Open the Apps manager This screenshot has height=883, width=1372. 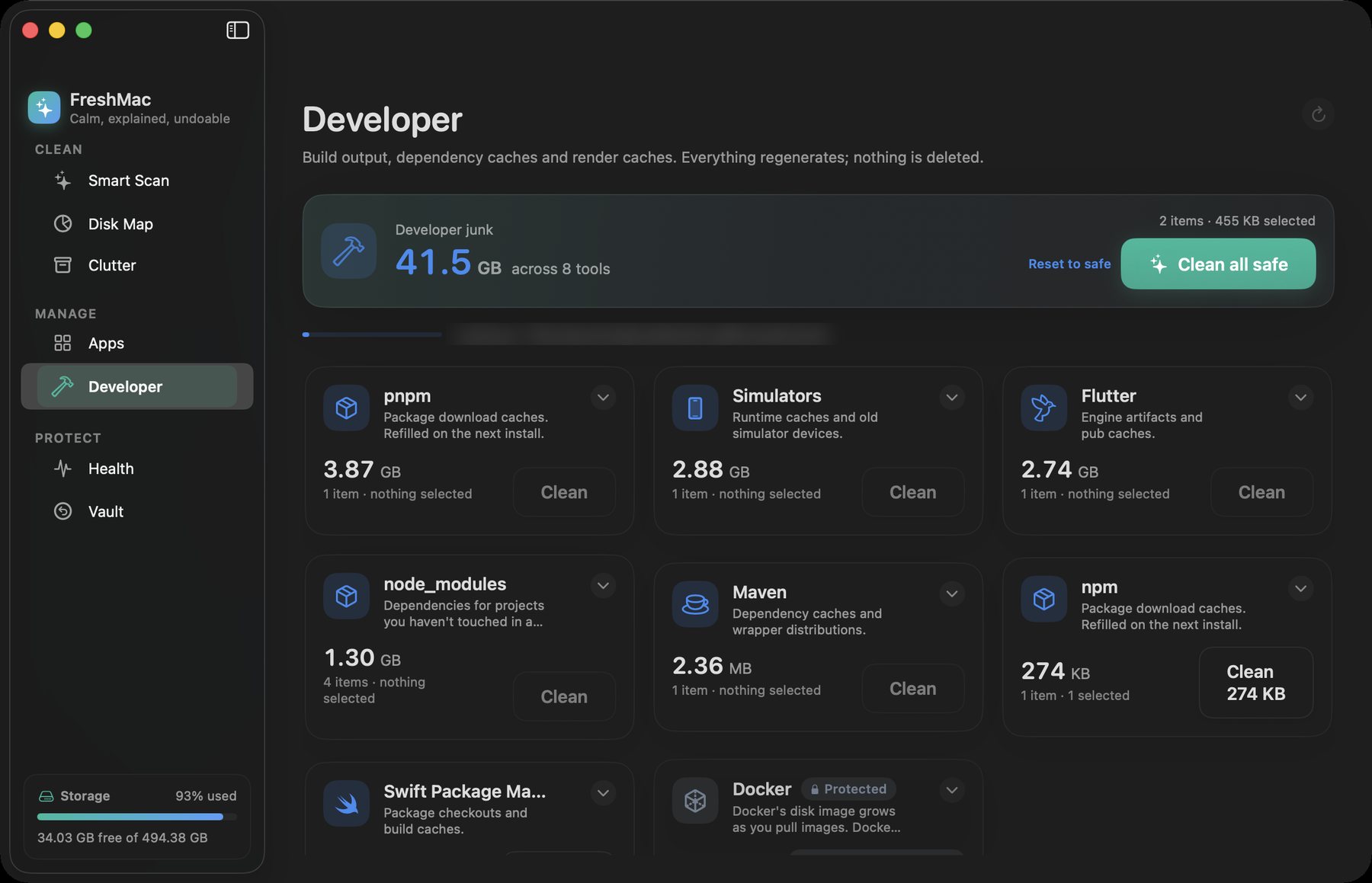tap(137, 344)
